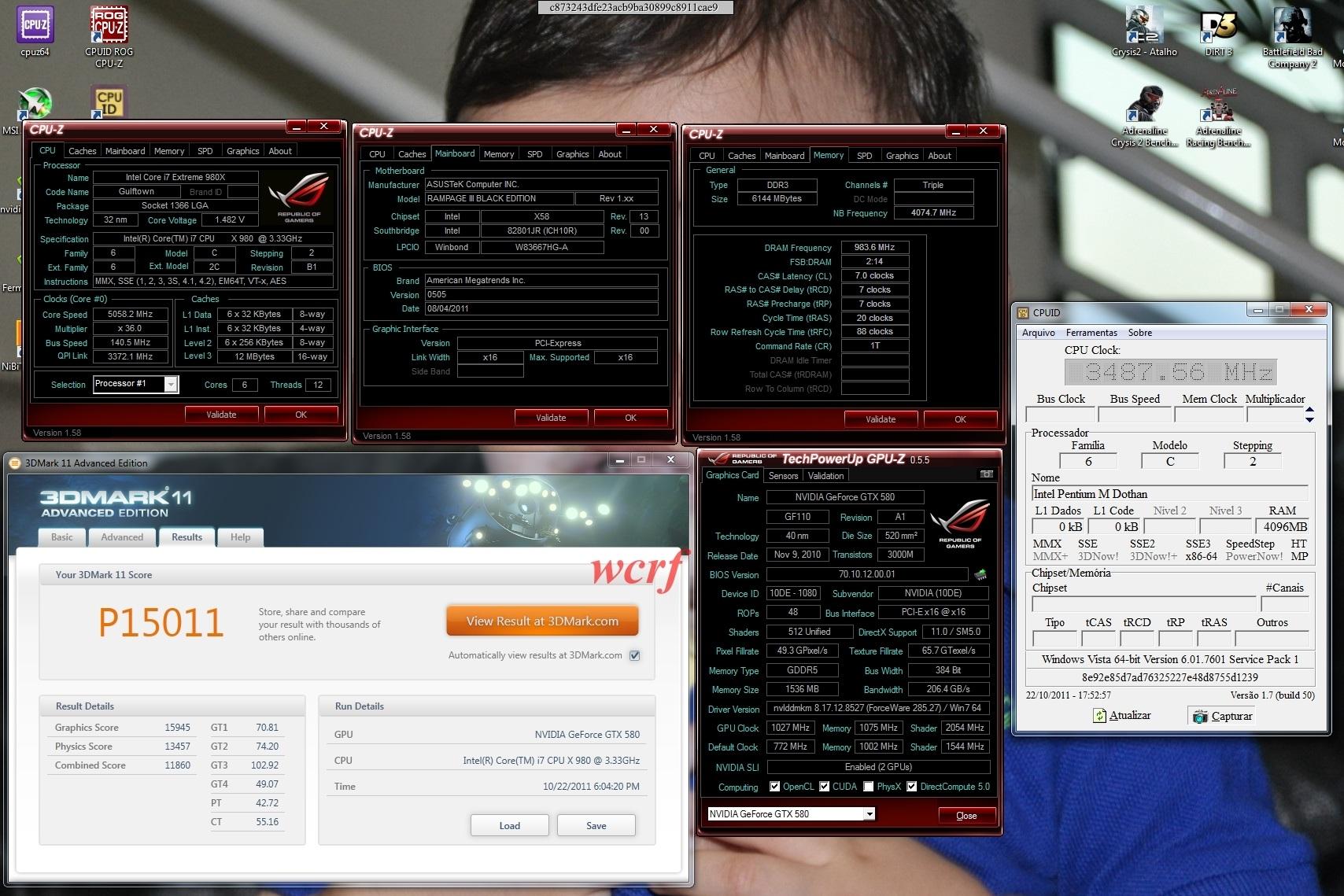
Task: Click View Result at 3DMark.com button
Action: pos(542,621)
